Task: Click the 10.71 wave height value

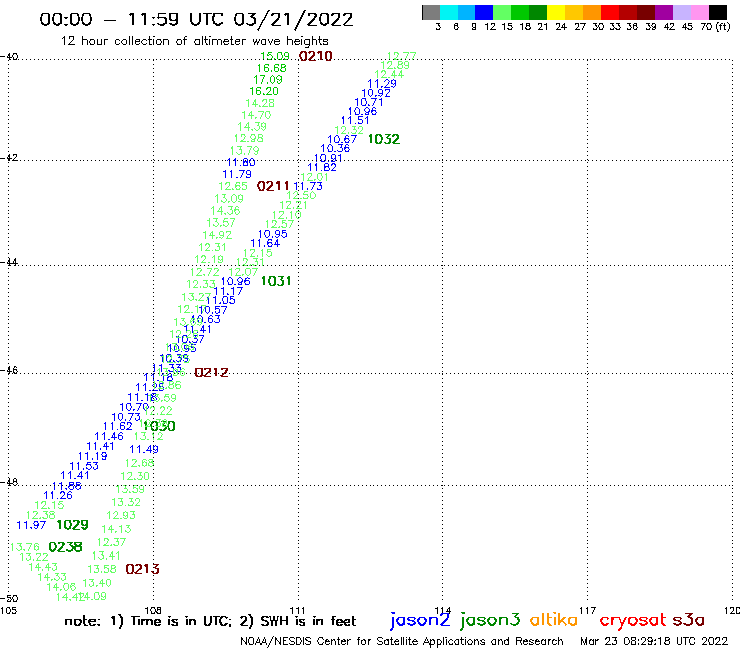Action: point(369,102)
